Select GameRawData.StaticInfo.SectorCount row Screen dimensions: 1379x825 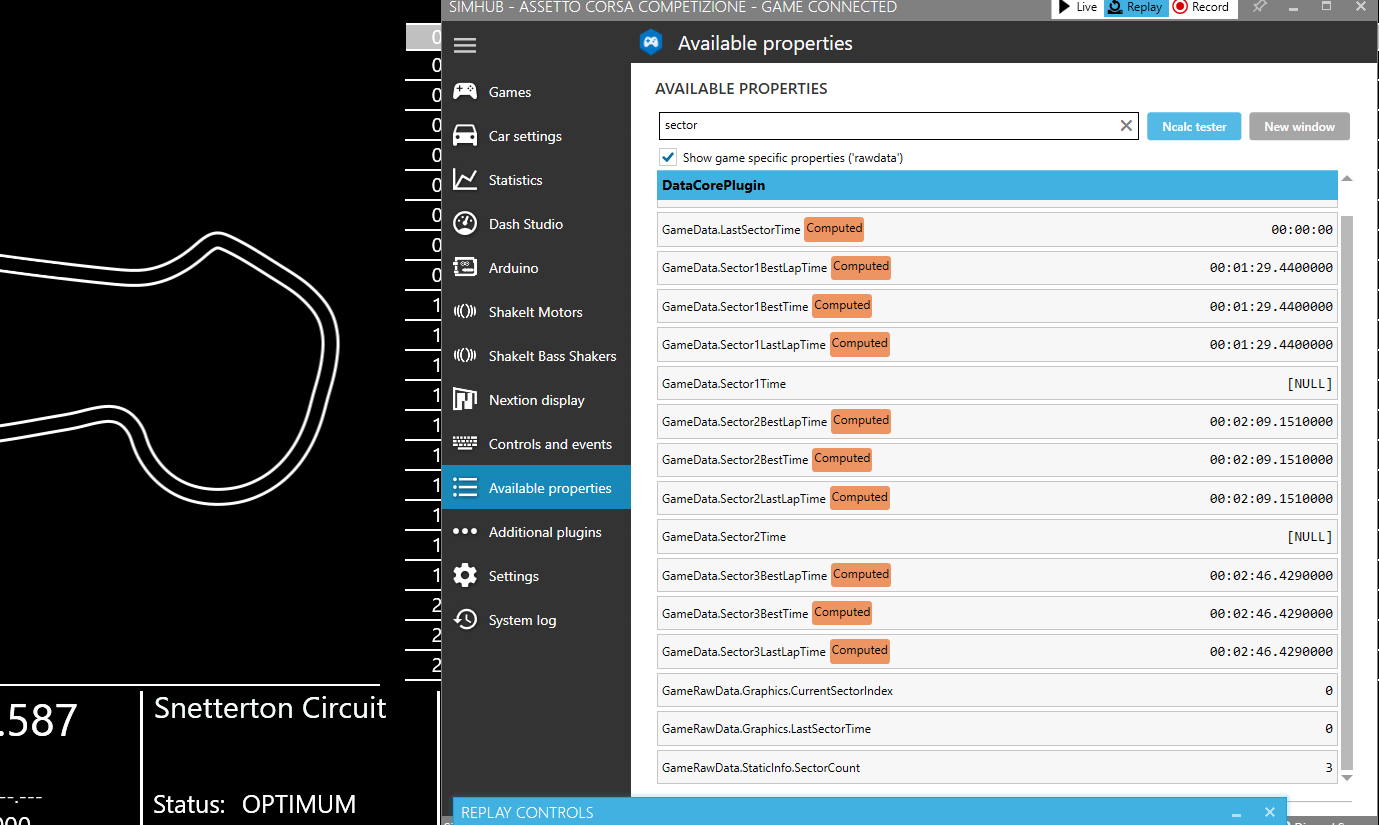coord(997,768)
